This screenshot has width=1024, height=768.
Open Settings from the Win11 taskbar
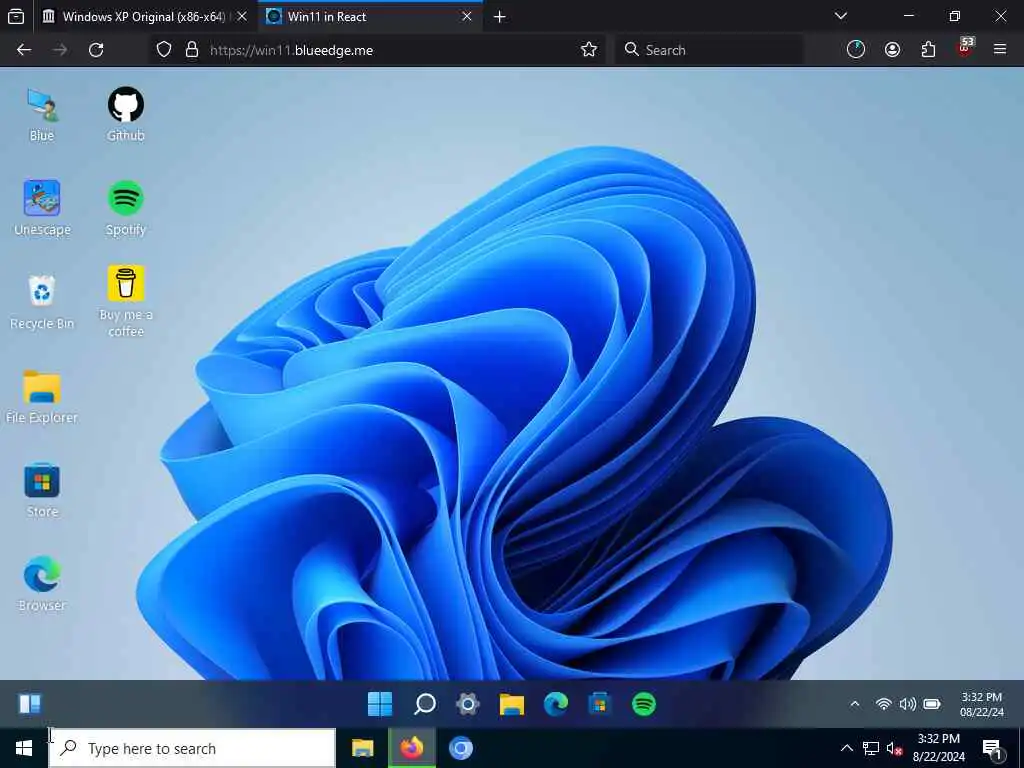(x=468, y=704)
